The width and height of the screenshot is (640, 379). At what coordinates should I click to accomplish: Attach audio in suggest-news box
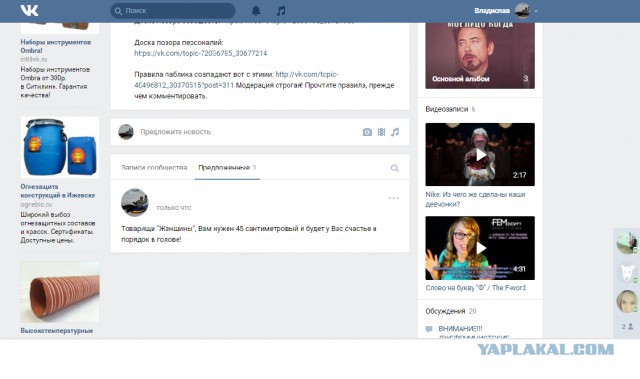tap(395, 132)
